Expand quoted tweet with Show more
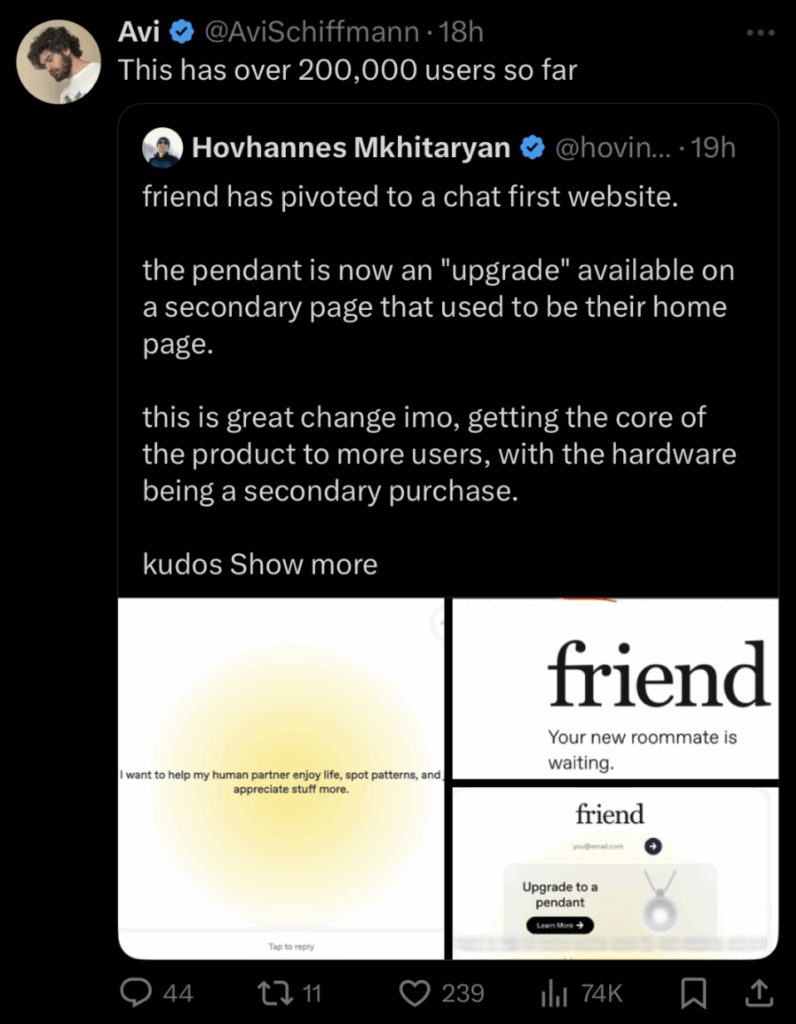This screenshot has height=1024, width=796. coord(304,564)
